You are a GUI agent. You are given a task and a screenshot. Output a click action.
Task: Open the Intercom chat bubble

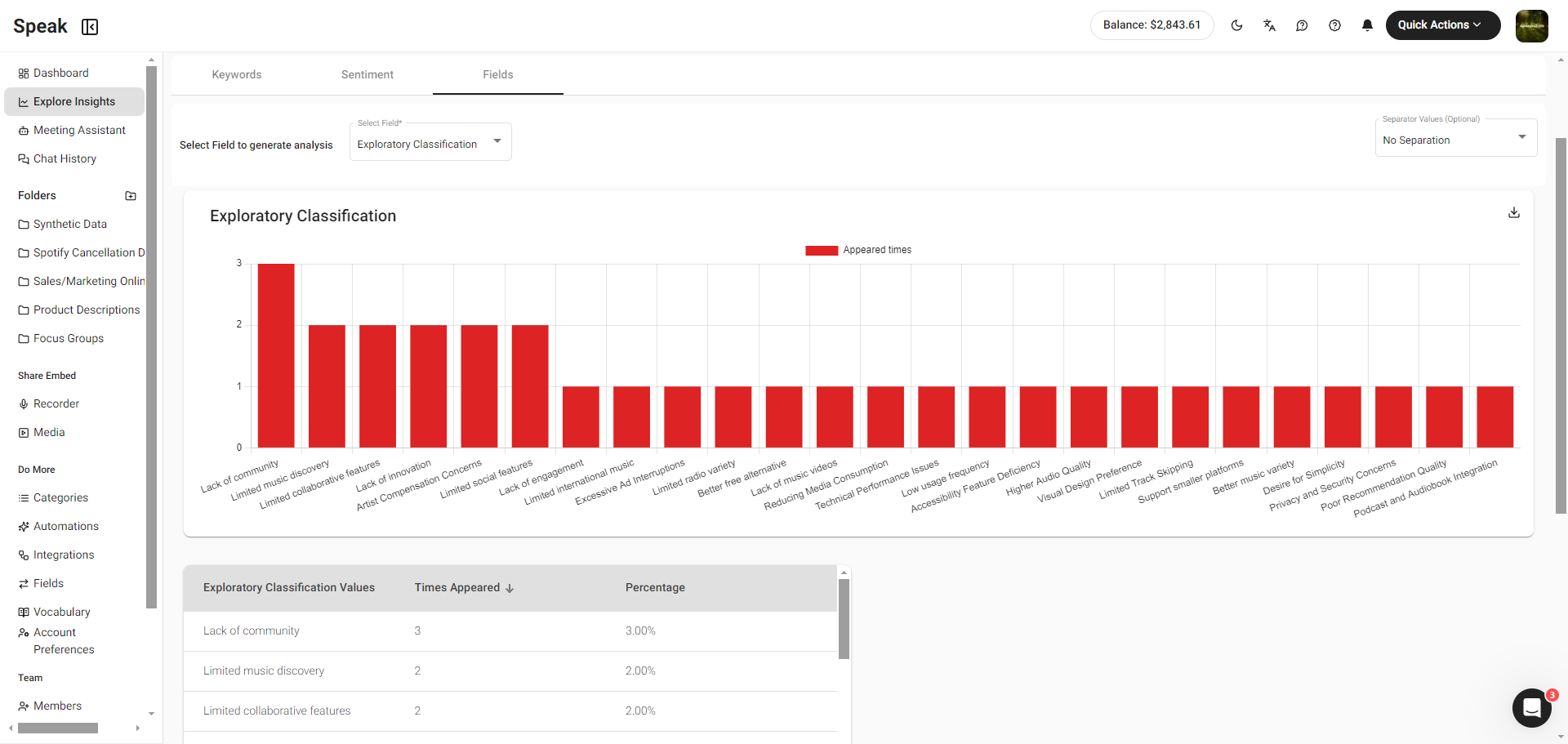click(x=1531, y=707)
